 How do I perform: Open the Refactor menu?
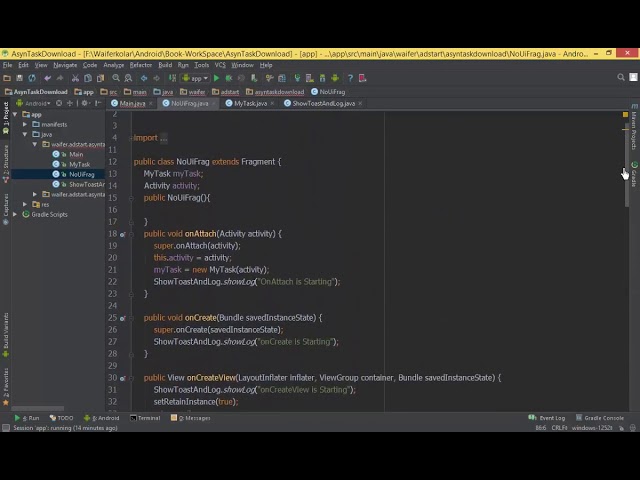(140, 65)
